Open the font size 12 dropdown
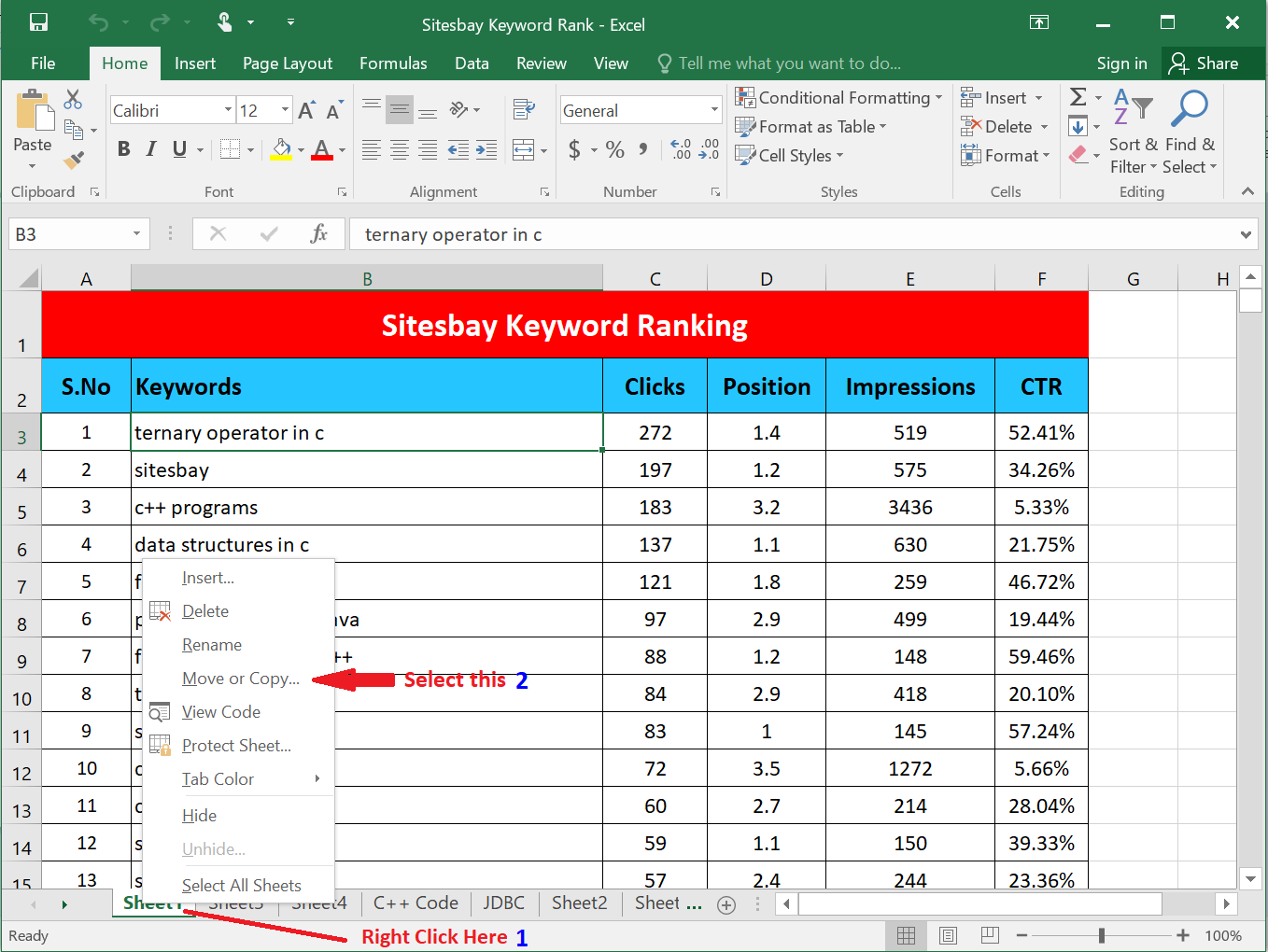1268x952 pixels. point(285,110)
